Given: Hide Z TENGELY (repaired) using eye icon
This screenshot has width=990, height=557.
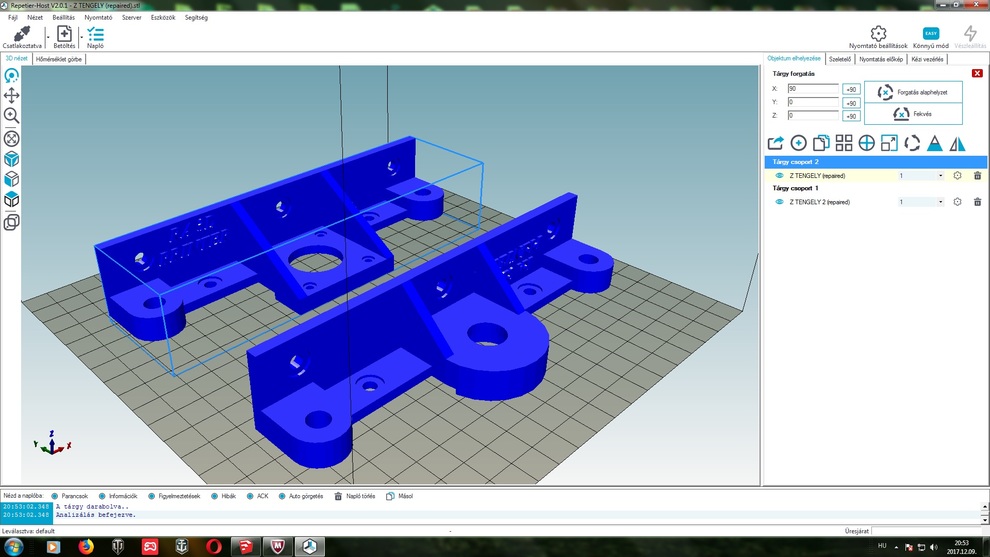Looking at the screenshot, I should pyautogui.click(x=780, y=176).
